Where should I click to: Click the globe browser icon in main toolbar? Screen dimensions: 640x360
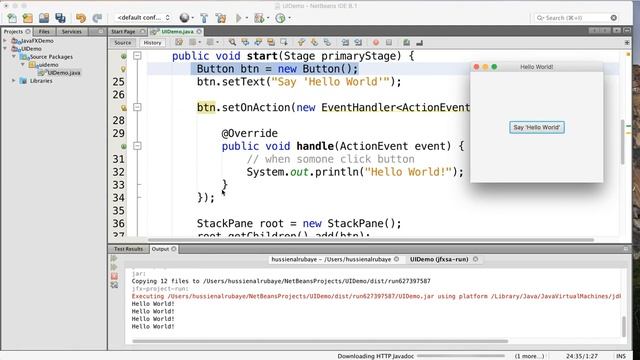[184, 18]
